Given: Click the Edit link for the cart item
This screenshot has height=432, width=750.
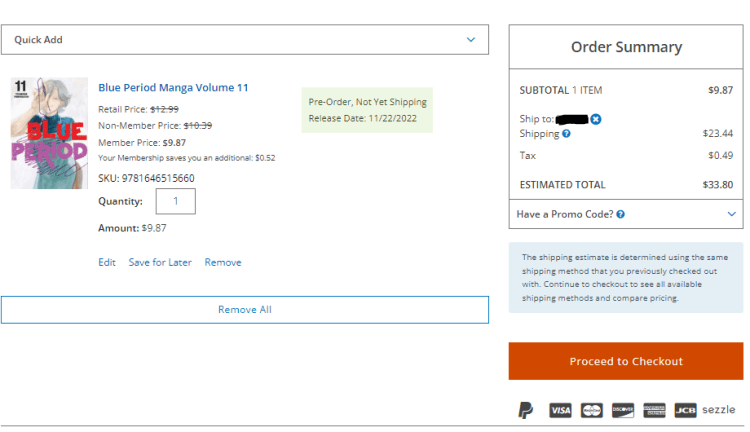Looking at the screenshot, I should pos(107,262).
